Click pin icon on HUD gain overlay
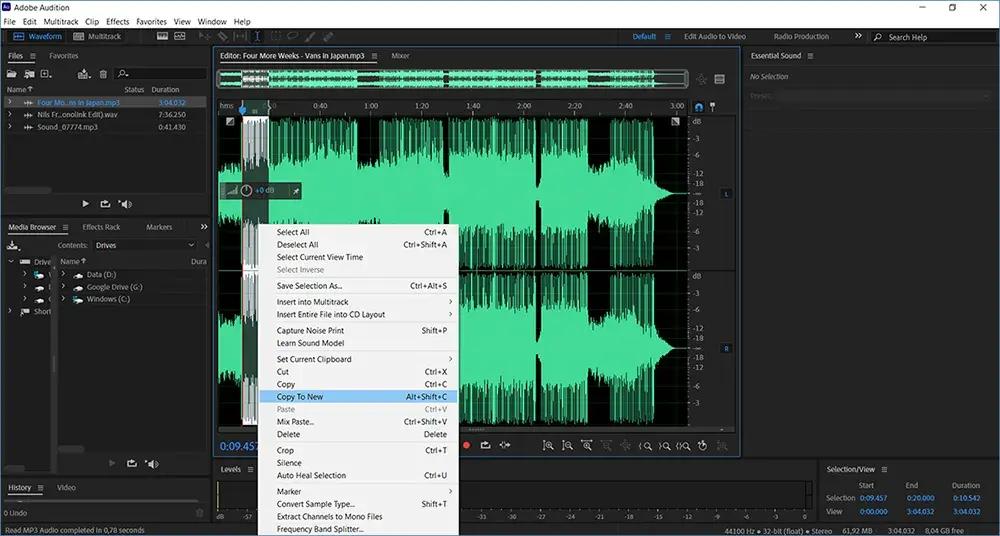Viewport: 1000px width, 536px height. (295, 190)
